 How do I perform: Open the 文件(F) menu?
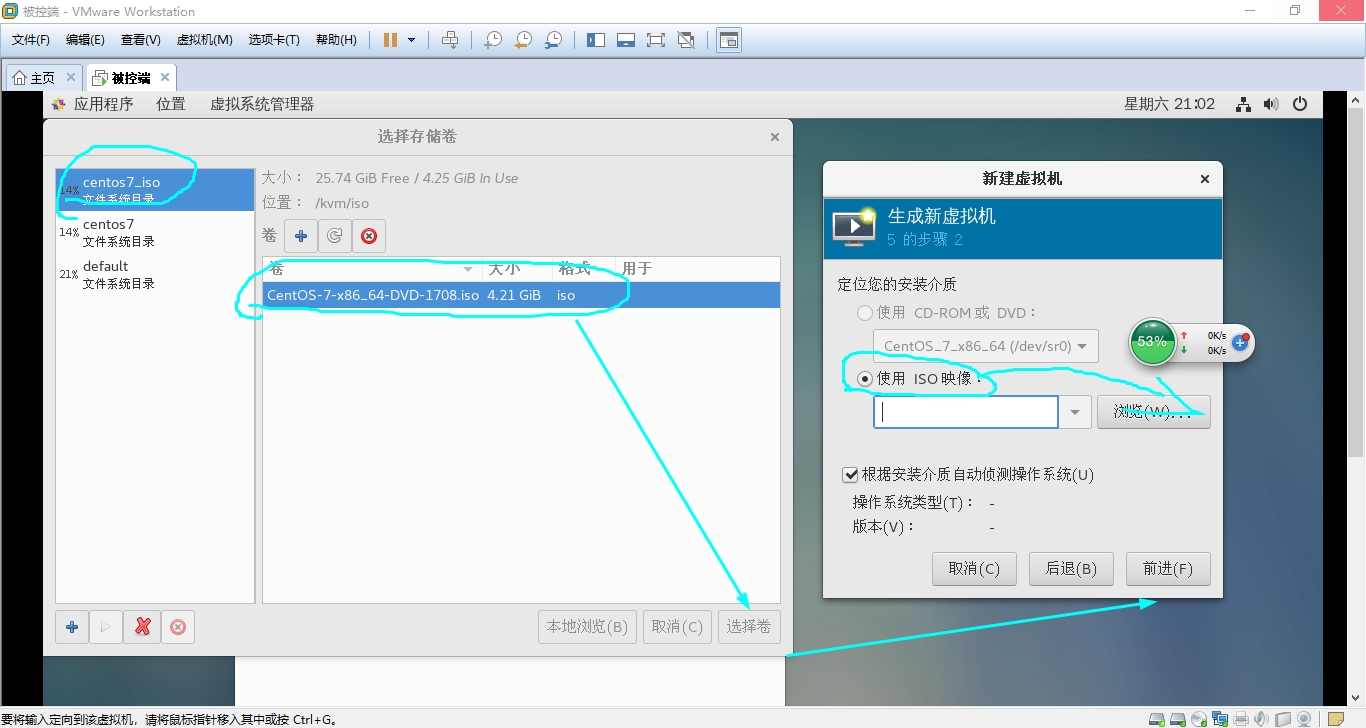click(x=31, y=40)
